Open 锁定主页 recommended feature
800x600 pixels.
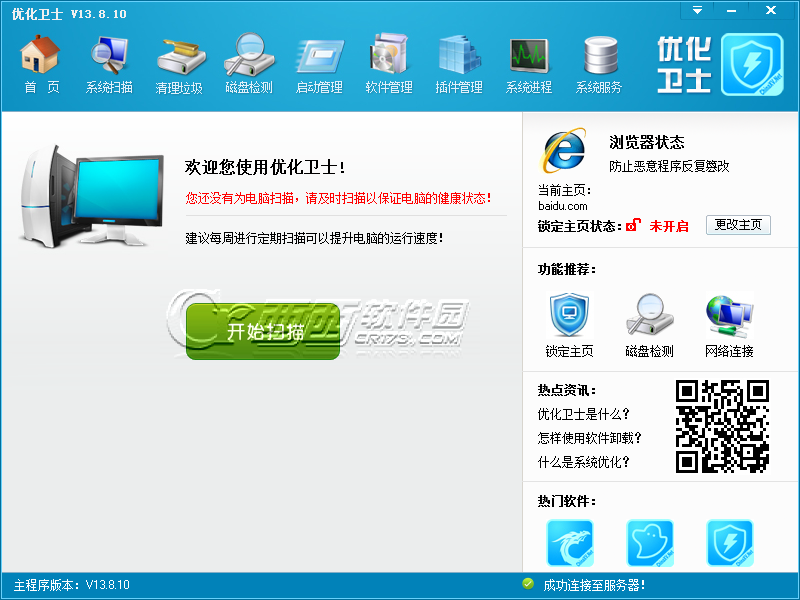pos(569,324)
